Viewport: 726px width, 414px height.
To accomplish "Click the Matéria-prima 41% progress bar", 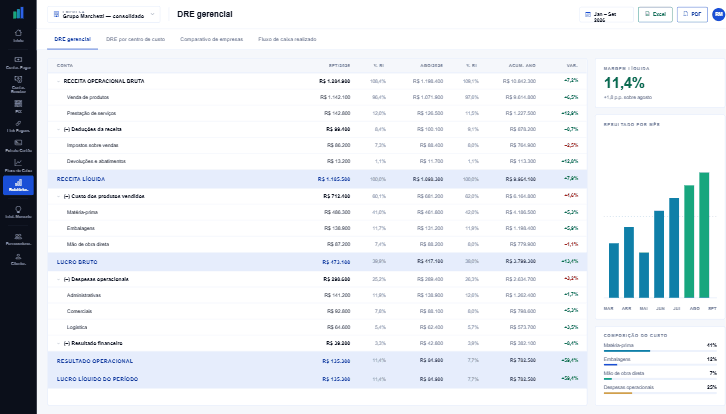I will (x=660, y=351).
